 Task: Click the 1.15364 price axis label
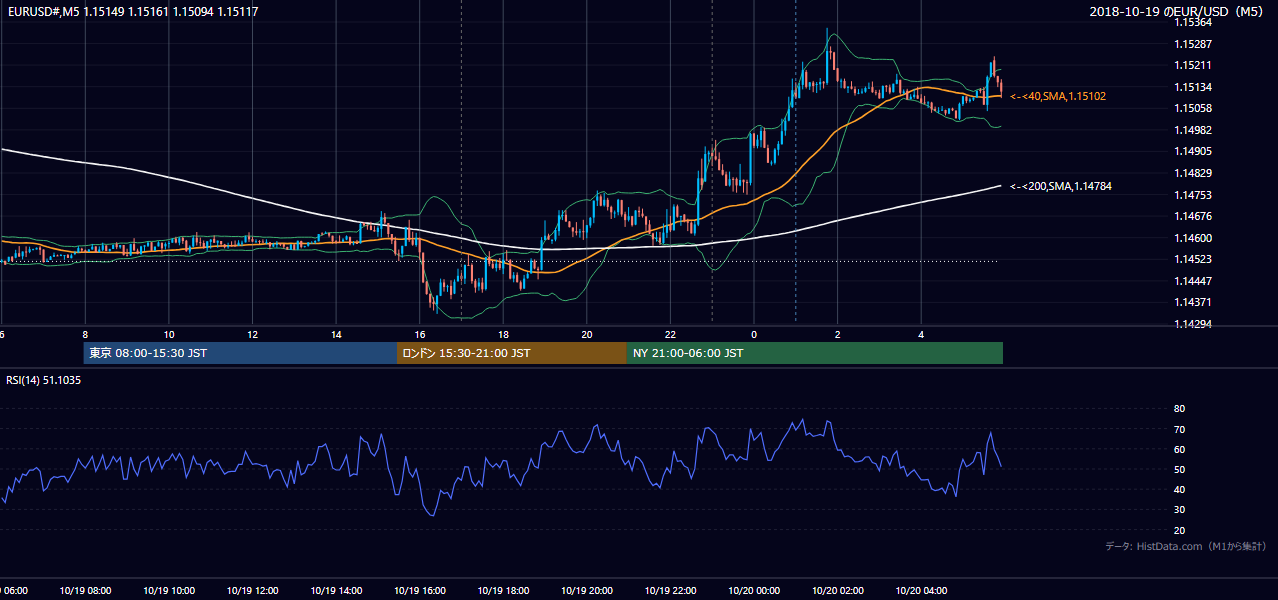1192,22
